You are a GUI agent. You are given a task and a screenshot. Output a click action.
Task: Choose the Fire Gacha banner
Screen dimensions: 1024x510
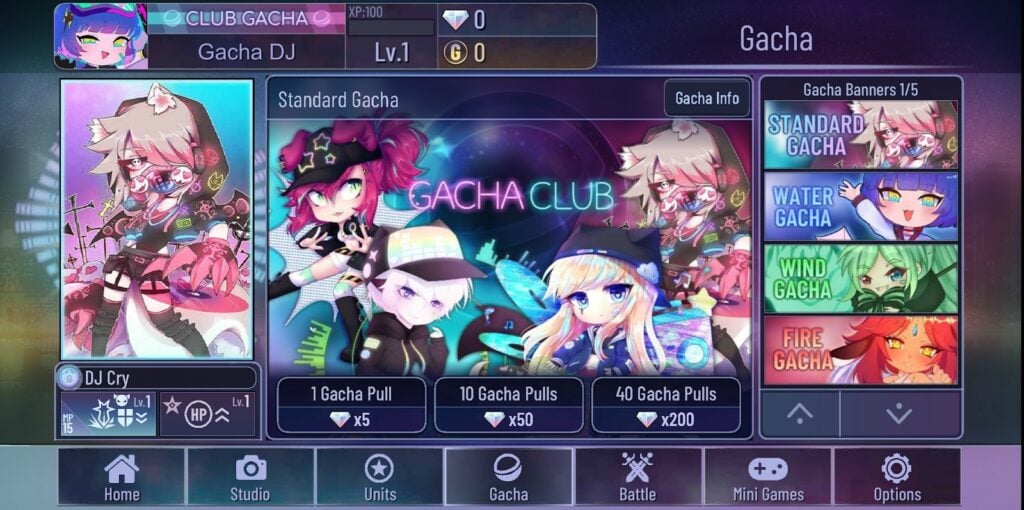click(x=861, y=350)
